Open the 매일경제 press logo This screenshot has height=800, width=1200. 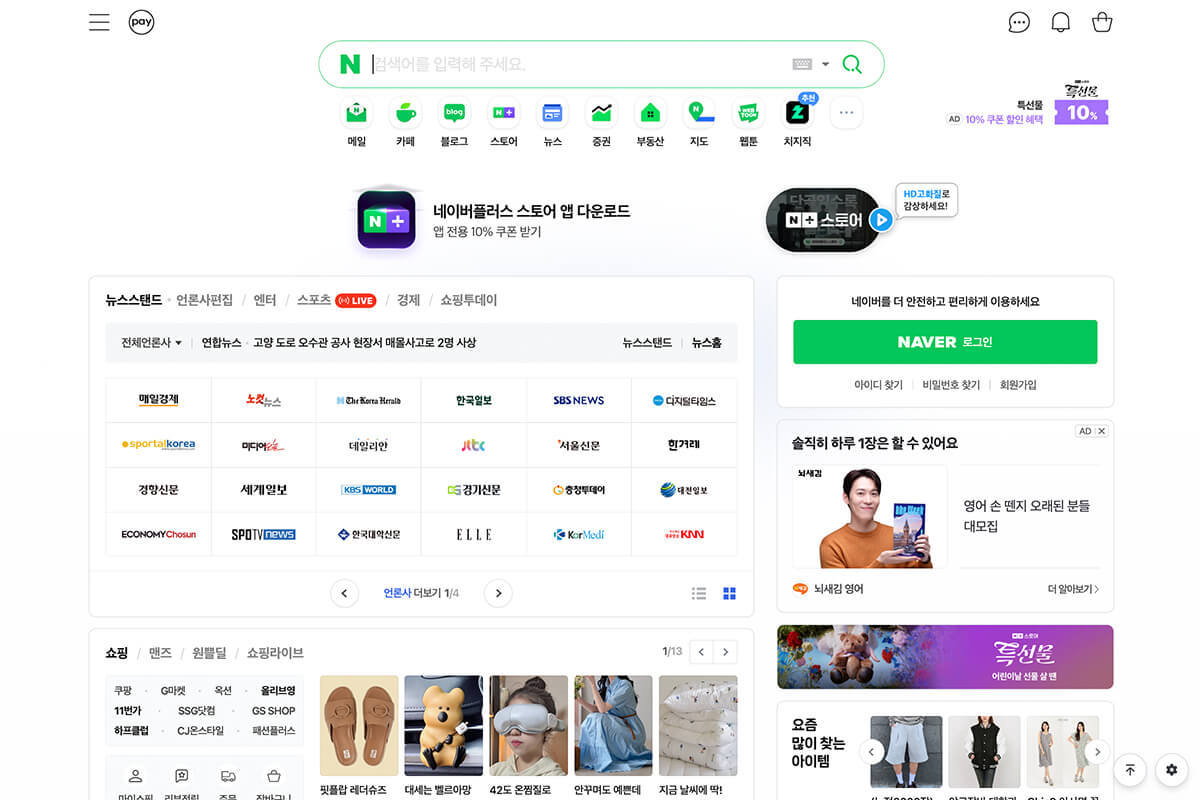pyautogui.click(x=158, y=400)
